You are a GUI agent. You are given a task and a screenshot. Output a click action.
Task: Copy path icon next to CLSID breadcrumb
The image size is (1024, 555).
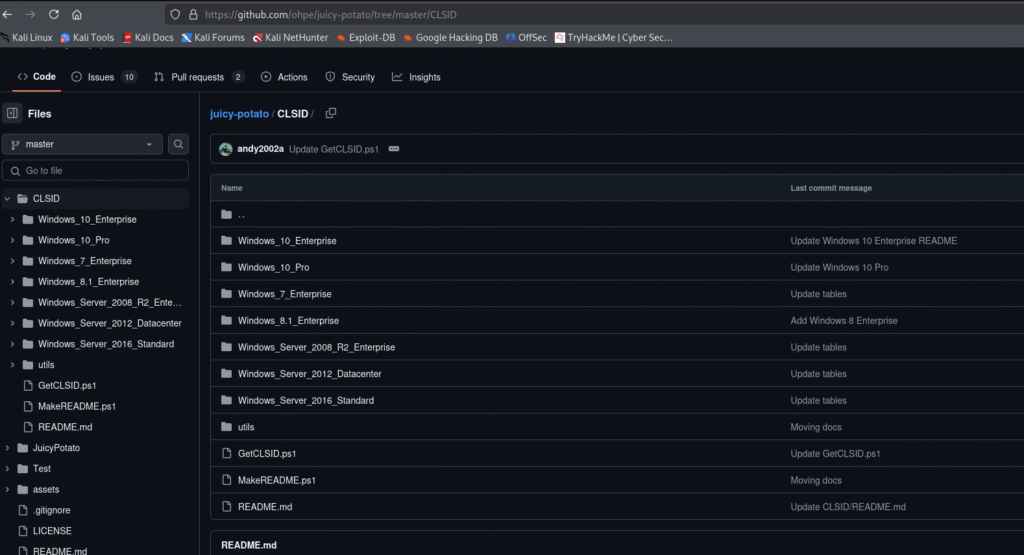click(x=331, y=114)
